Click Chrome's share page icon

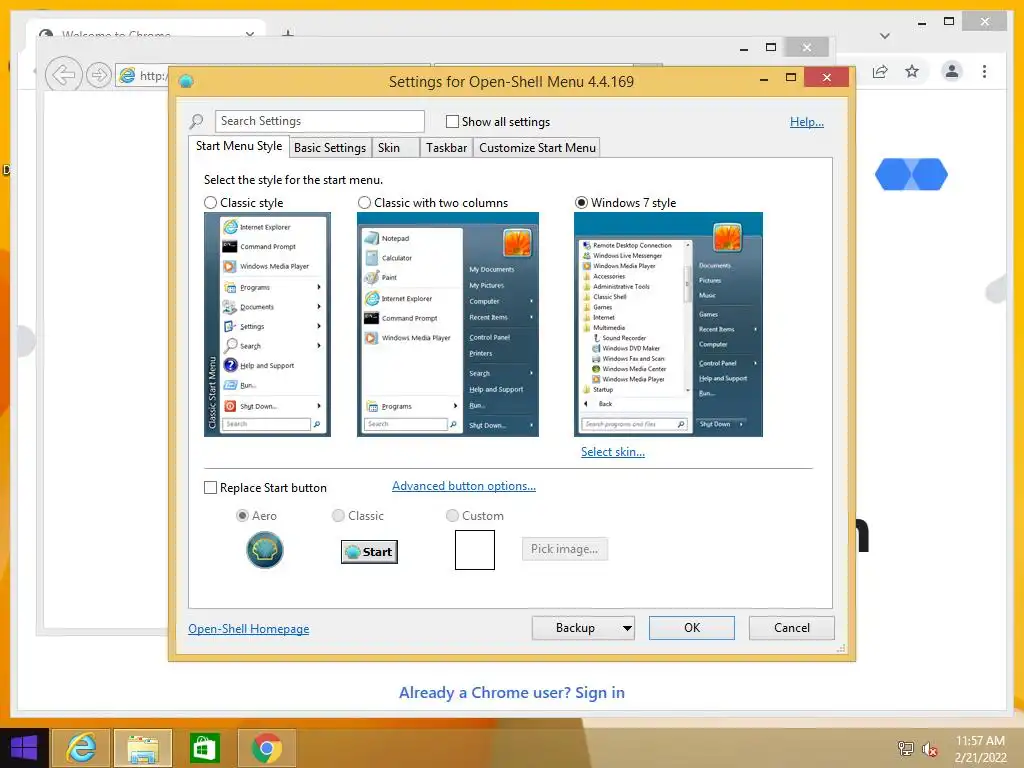coord(880,71)
